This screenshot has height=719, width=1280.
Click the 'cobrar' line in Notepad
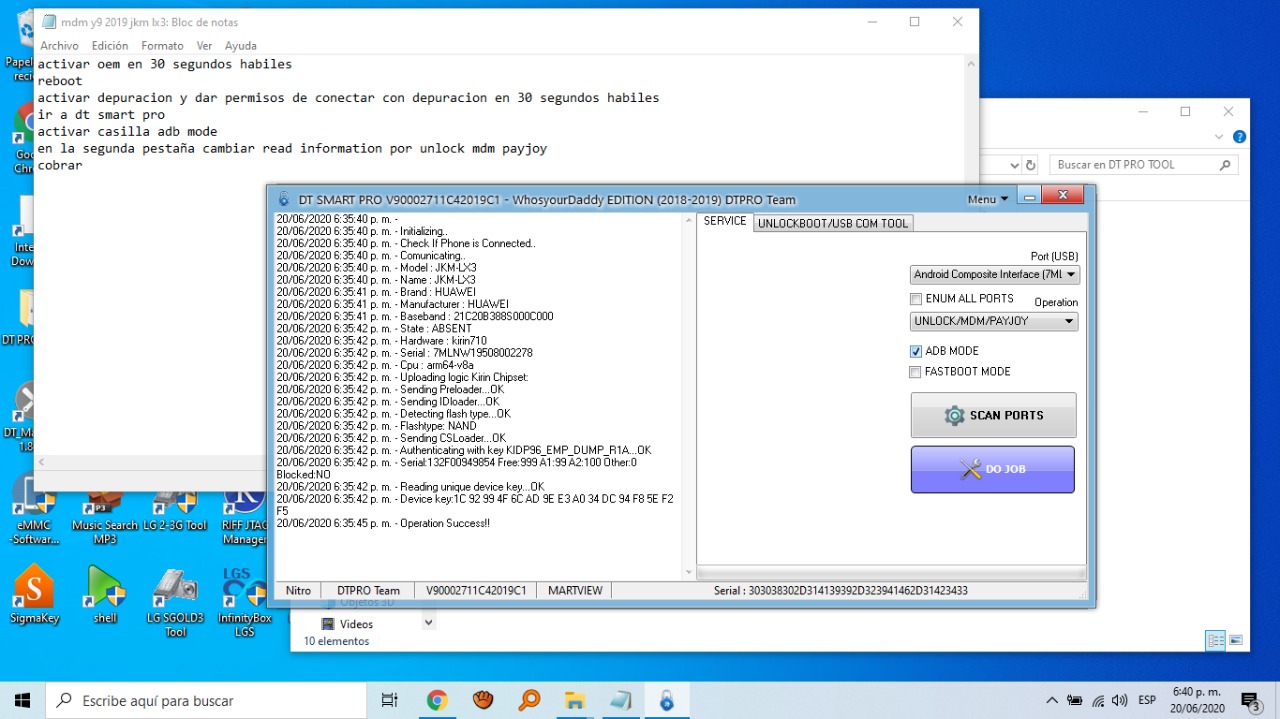[60, 165]
